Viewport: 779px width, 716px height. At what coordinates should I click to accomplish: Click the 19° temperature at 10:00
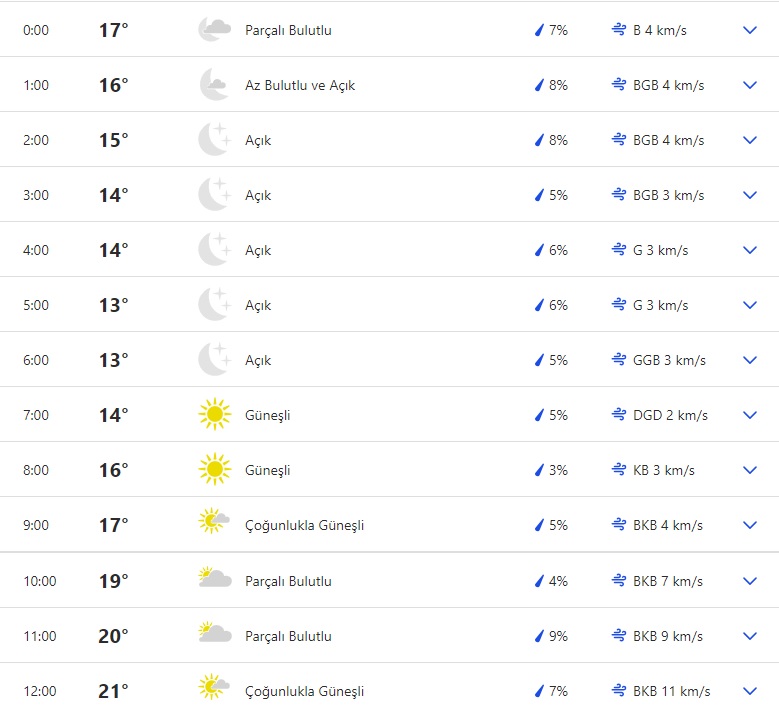[113, 581]
